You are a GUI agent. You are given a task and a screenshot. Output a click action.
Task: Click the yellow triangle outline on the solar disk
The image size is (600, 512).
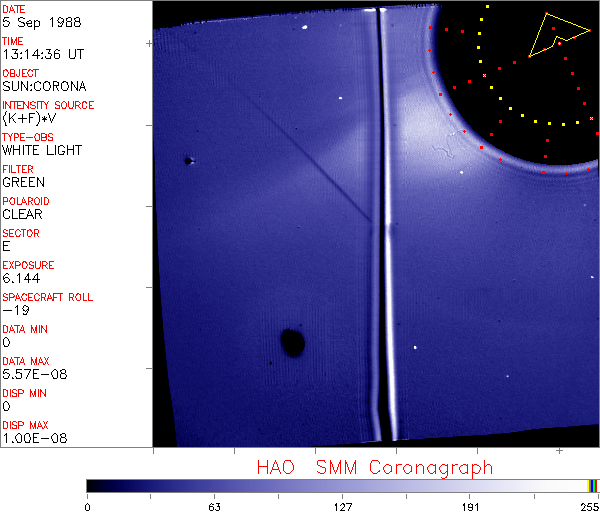(x=559, y=35)
